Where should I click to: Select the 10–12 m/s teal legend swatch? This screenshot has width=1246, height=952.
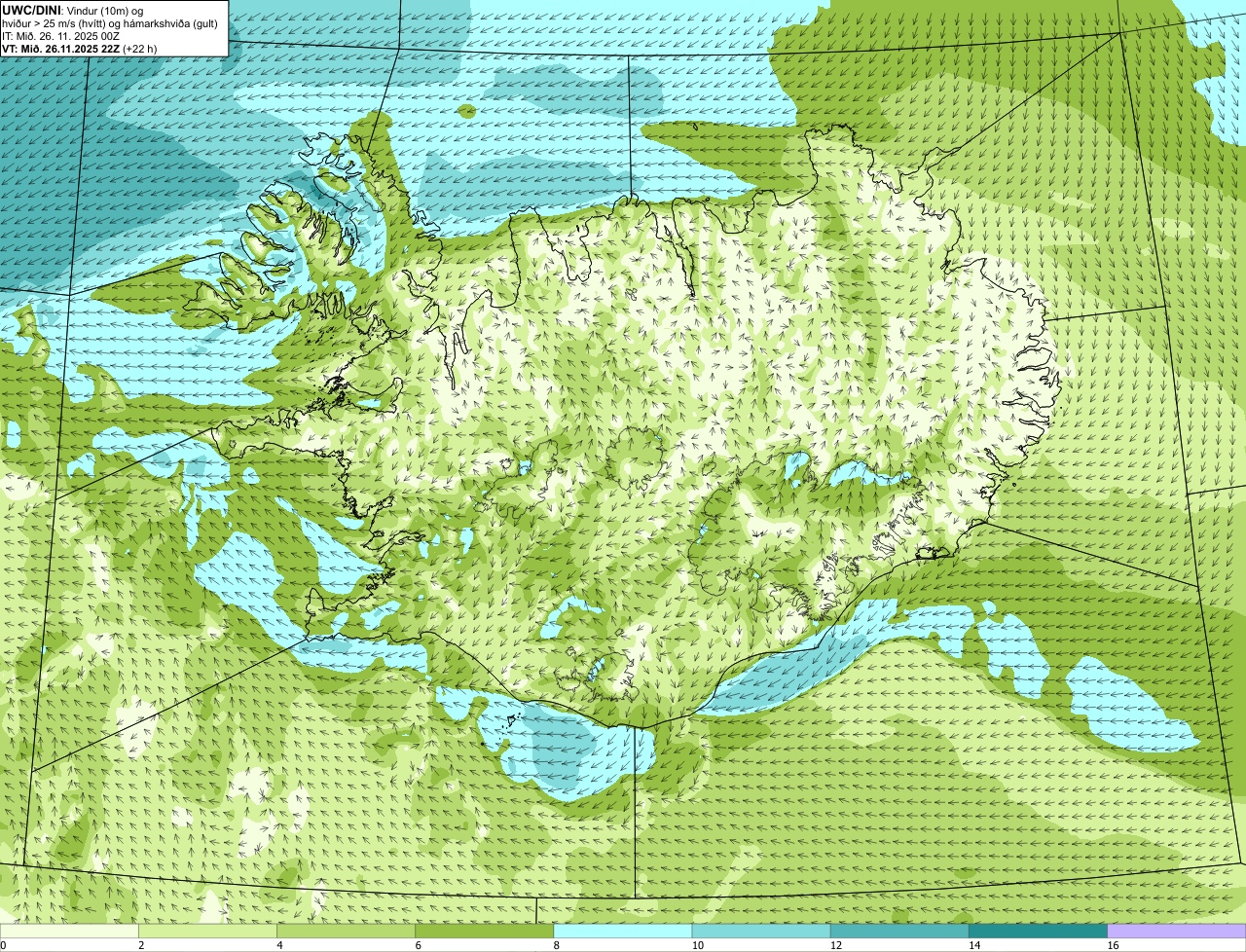[x=761, y=932]
